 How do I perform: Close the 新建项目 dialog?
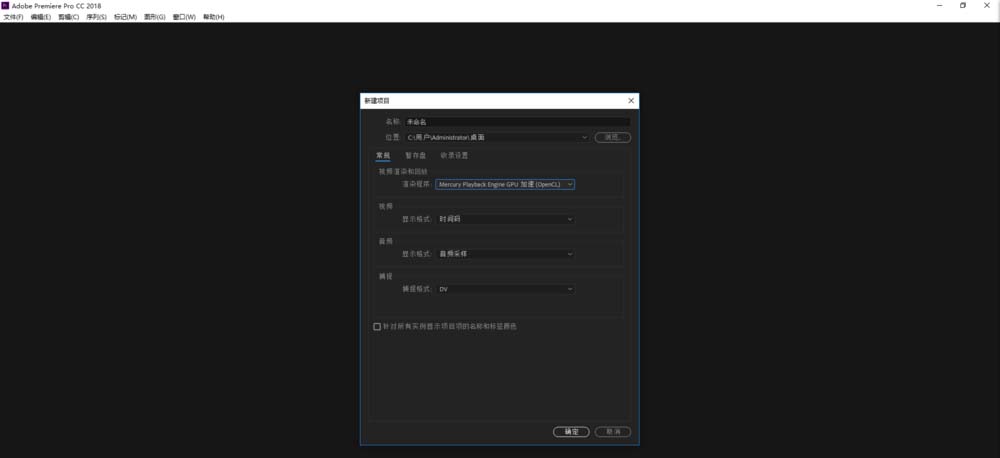(631, 101)
